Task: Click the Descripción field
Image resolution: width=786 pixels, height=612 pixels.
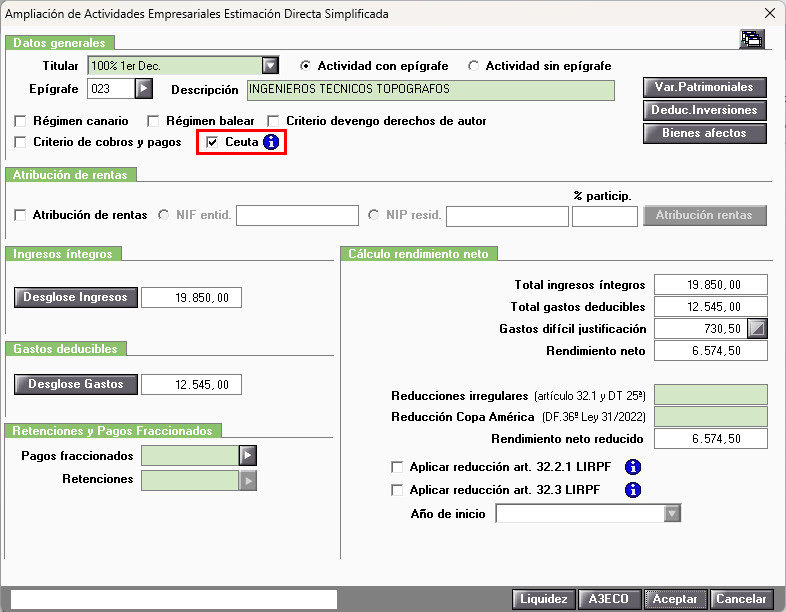Action: [431, 90]
